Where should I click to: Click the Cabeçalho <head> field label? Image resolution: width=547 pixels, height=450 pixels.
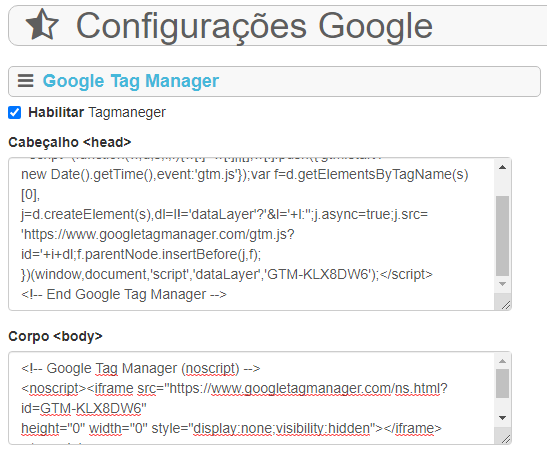[70, 142]
